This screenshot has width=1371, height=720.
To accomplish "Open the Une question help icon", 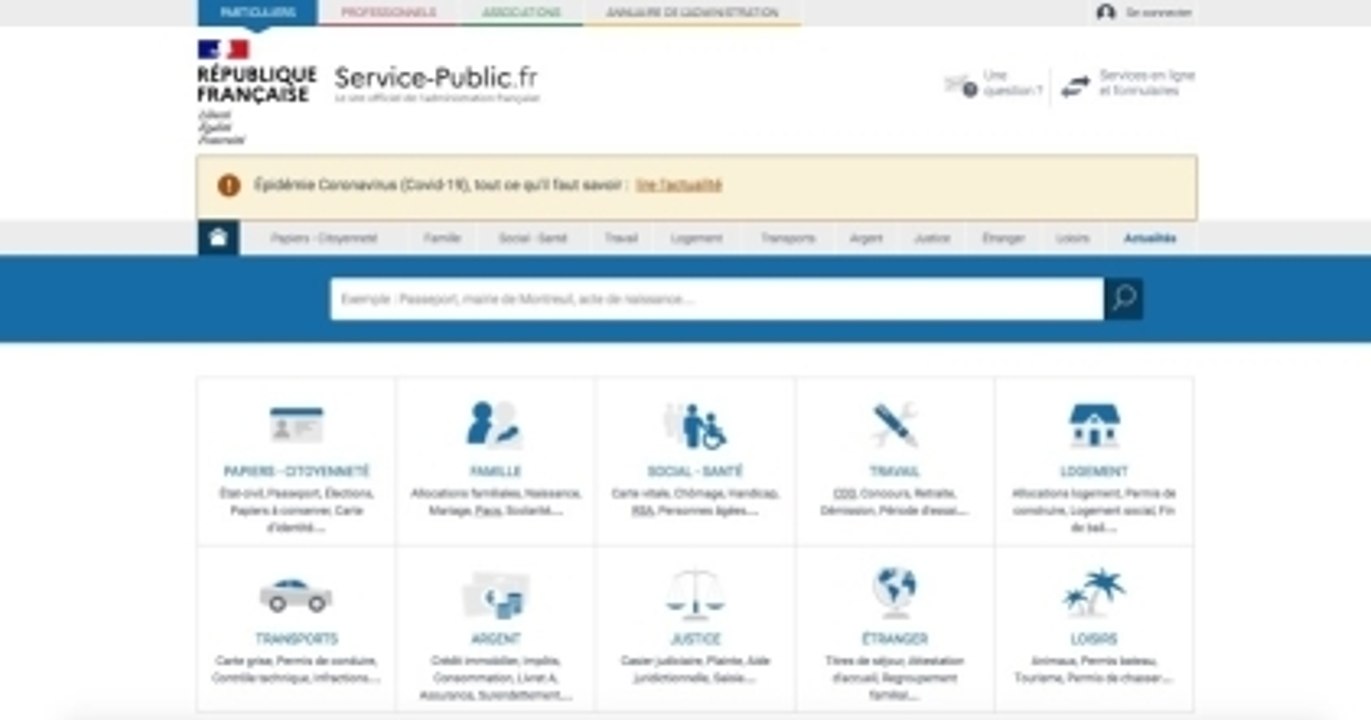I will pos(960,86).
